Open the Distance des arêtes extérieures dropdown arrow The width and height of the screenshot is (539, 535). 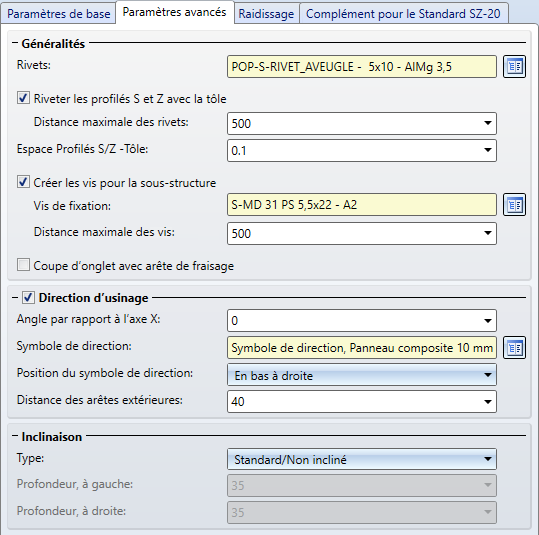tap(487, 402)
